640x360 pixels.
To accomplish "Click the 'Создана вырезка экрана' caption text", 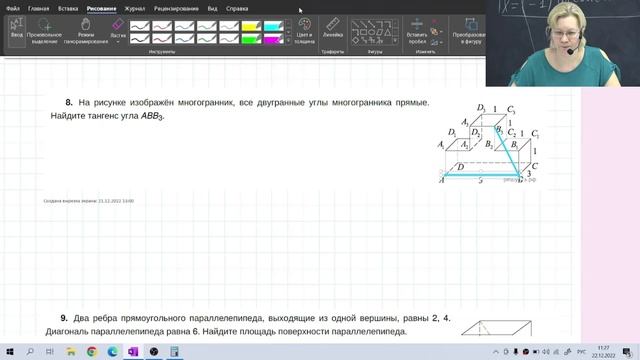I will pos(89,201).
